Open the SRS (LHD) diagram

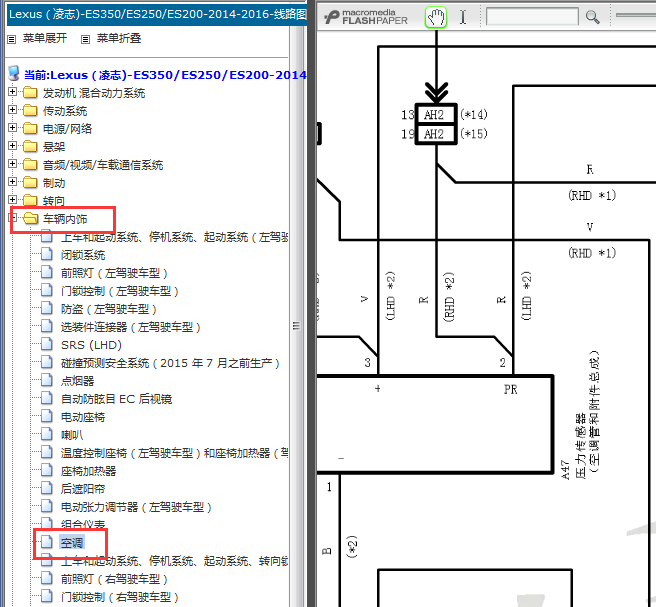pyautogui.click(x=91, y=345)
